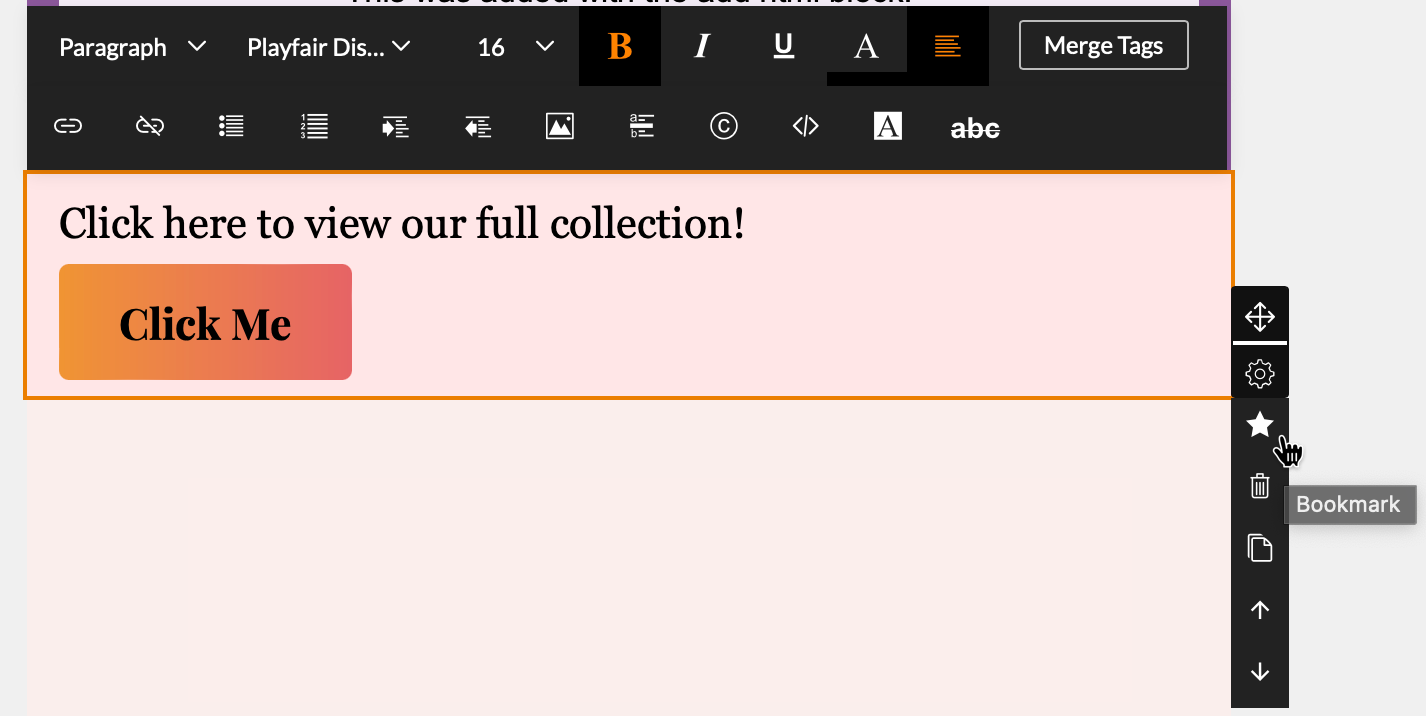Open the Paragraph style dropdown
Screen dimensions: 1426x716
click(133, 47)
